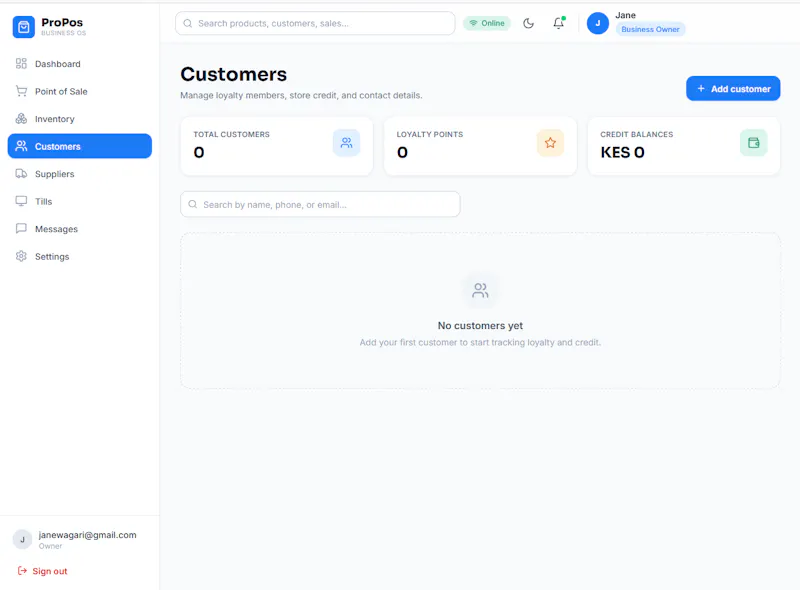Click the No customers yet heading

pos(480,326)
